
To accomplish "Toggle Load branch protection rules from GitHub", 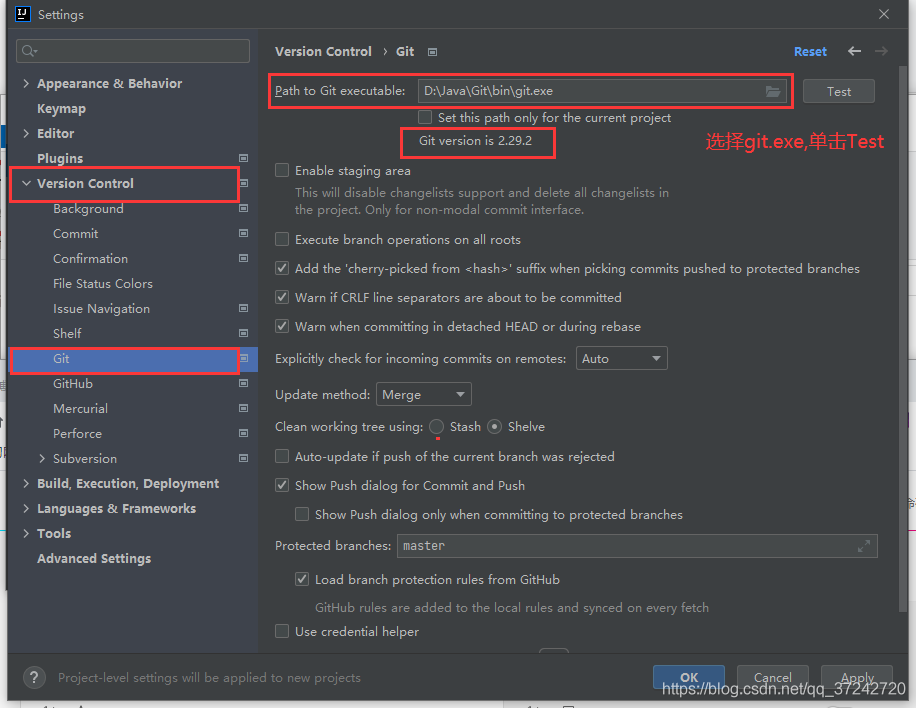I will [302, 579].
